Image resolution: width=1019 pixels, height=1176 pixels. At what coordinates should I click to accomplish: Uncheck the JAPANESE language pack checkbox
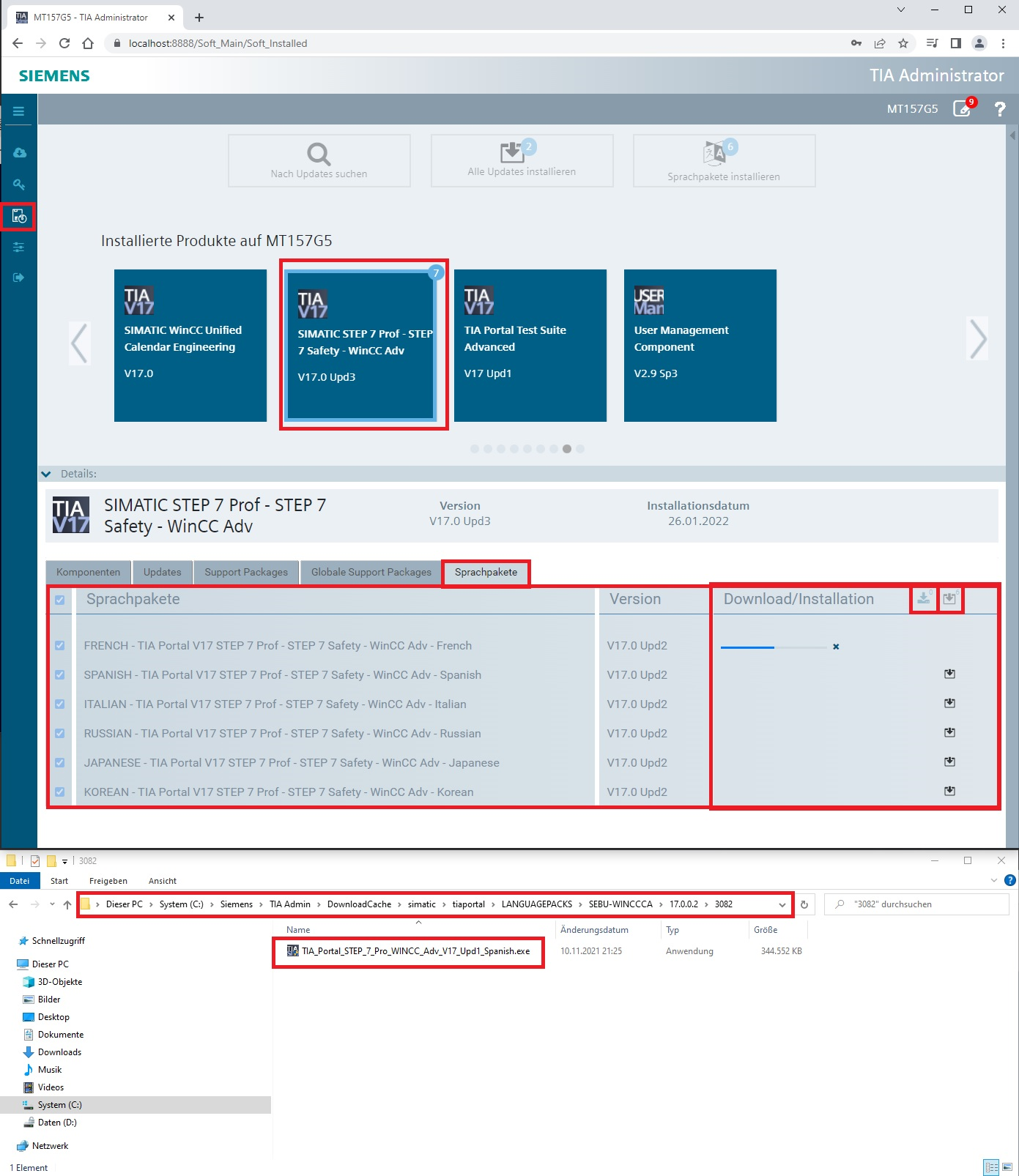(x=60, y=762)
